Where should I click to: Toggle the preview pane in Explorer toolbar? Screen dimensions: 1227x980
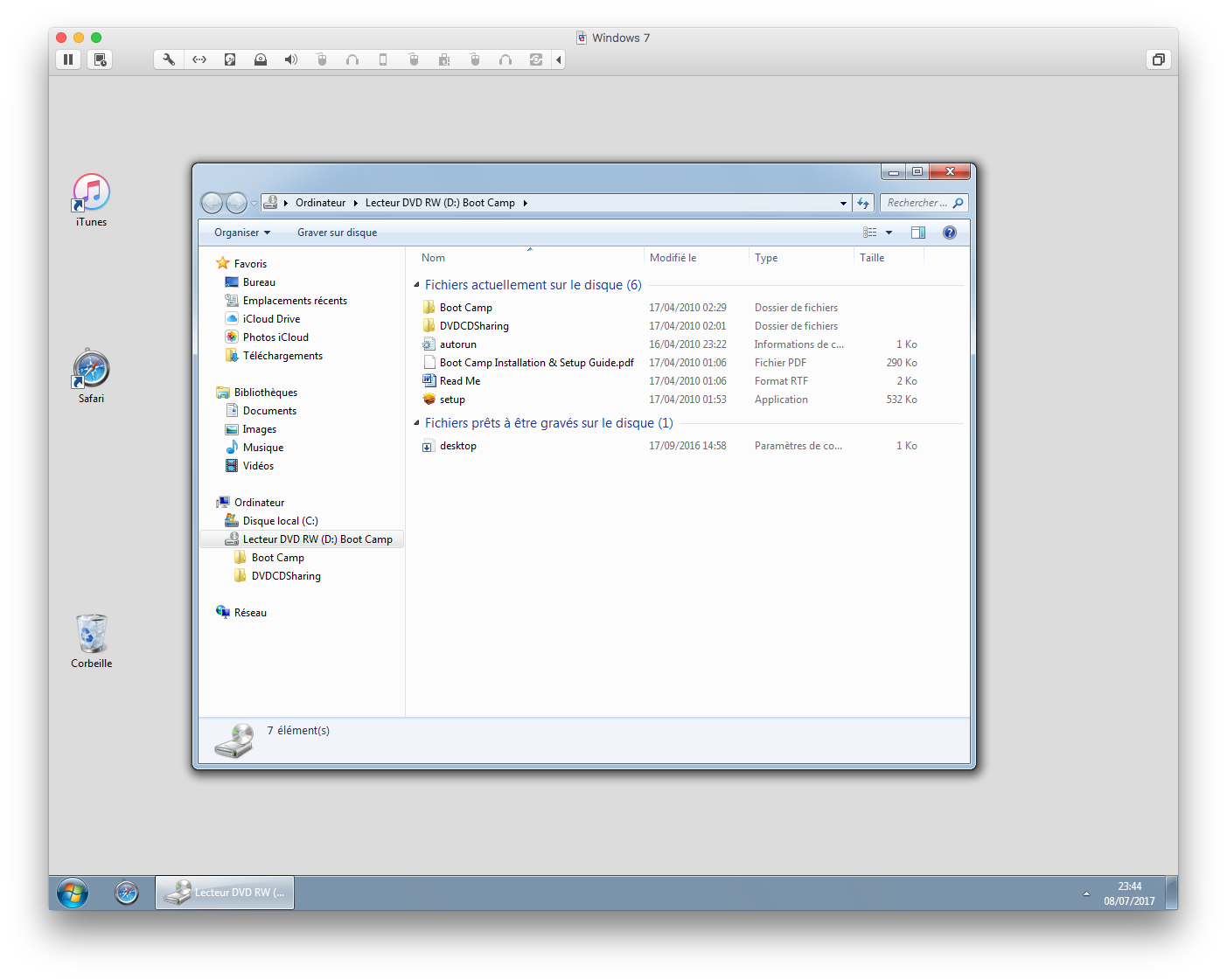918,232
